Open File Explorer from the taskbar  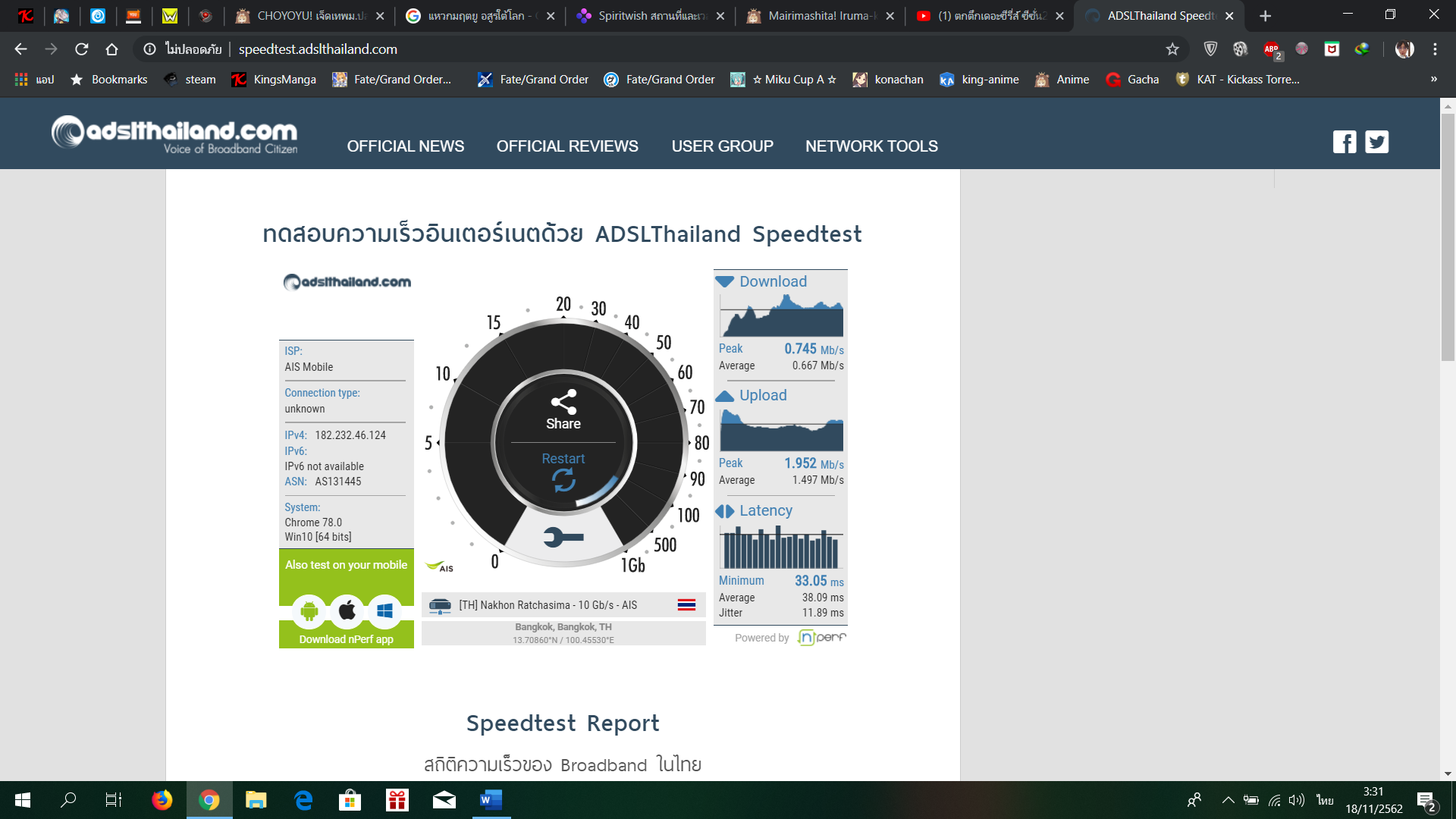[256, 800]
